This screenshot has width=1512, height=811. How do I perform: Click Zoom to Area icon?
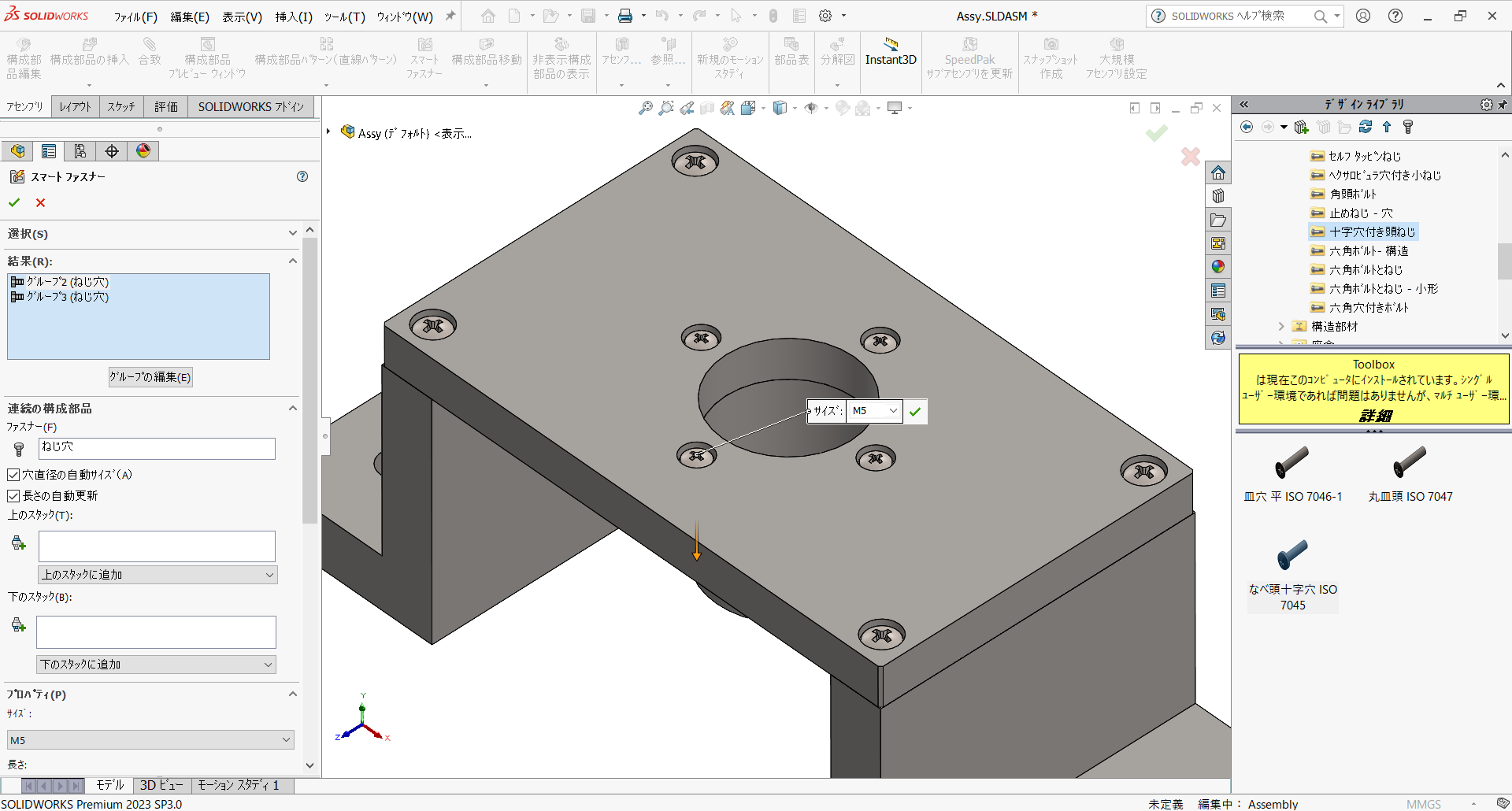coord(666,108)
